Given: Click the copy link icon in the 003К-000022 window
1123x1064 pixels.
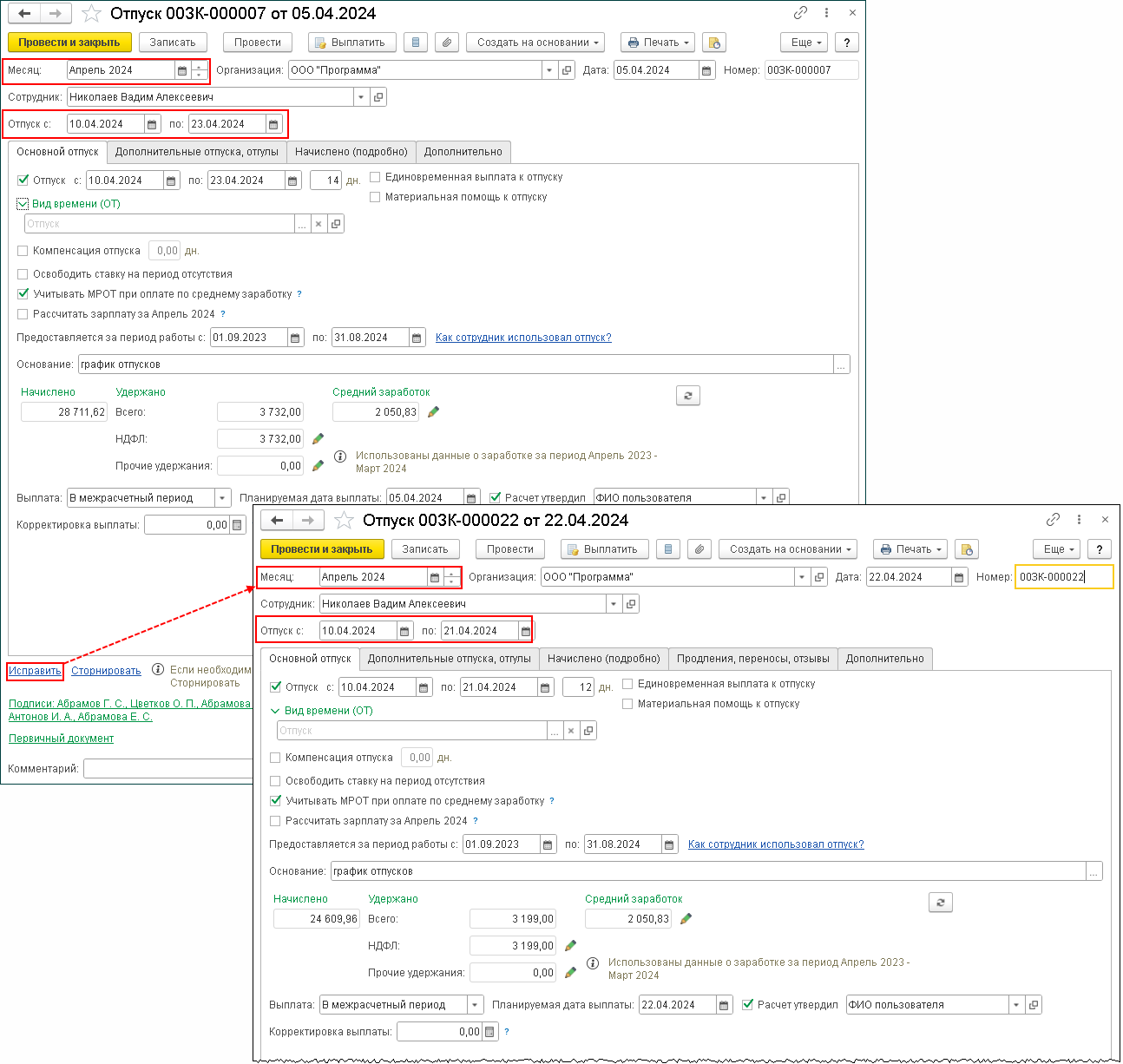Looking at the screenshot, I should [1053, 520].
